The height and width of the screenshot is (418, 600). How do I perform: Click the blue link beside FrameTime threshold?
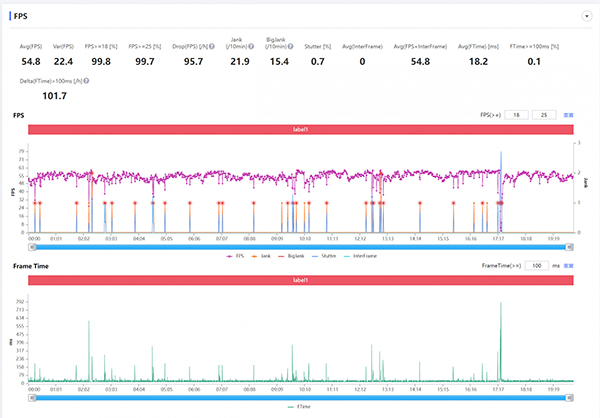pyautogui.click(x=569, y=265)
